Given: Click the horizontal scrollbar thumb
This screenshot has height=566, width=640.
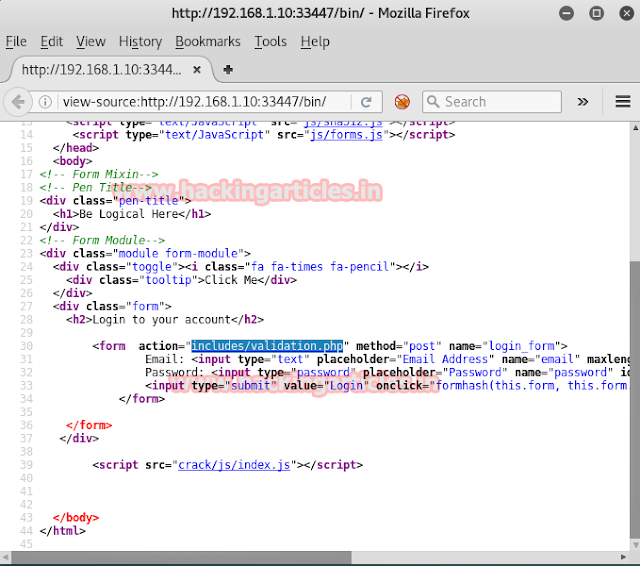Looking at the screenshot, I should pos(181,557).
